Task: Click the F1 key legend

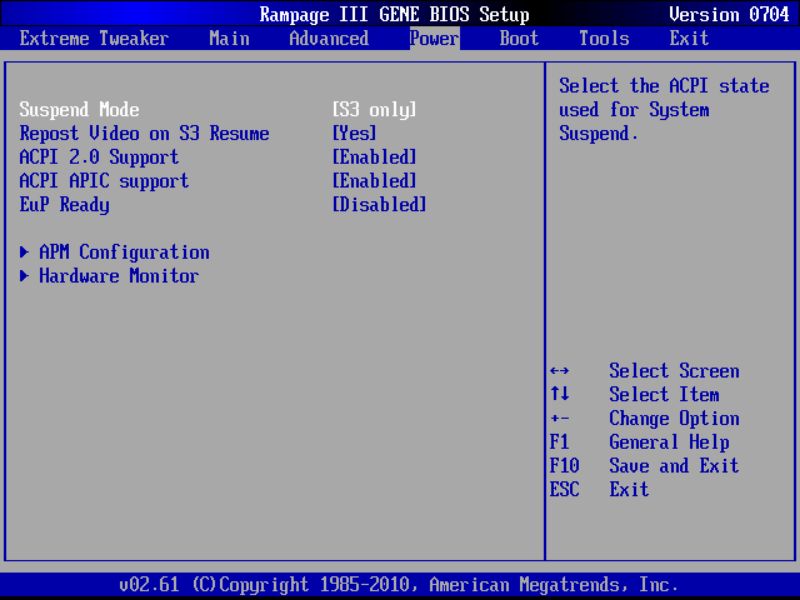Action: point(560,442)
